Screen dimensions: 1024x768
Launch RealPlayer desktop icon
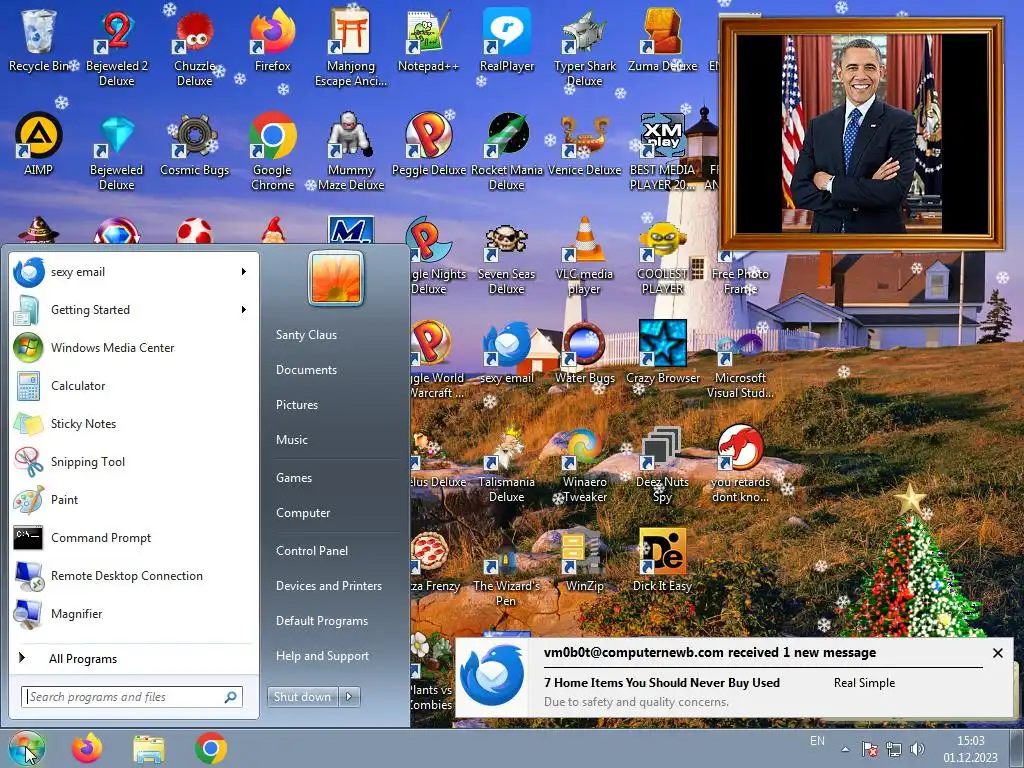pos(507,40)
